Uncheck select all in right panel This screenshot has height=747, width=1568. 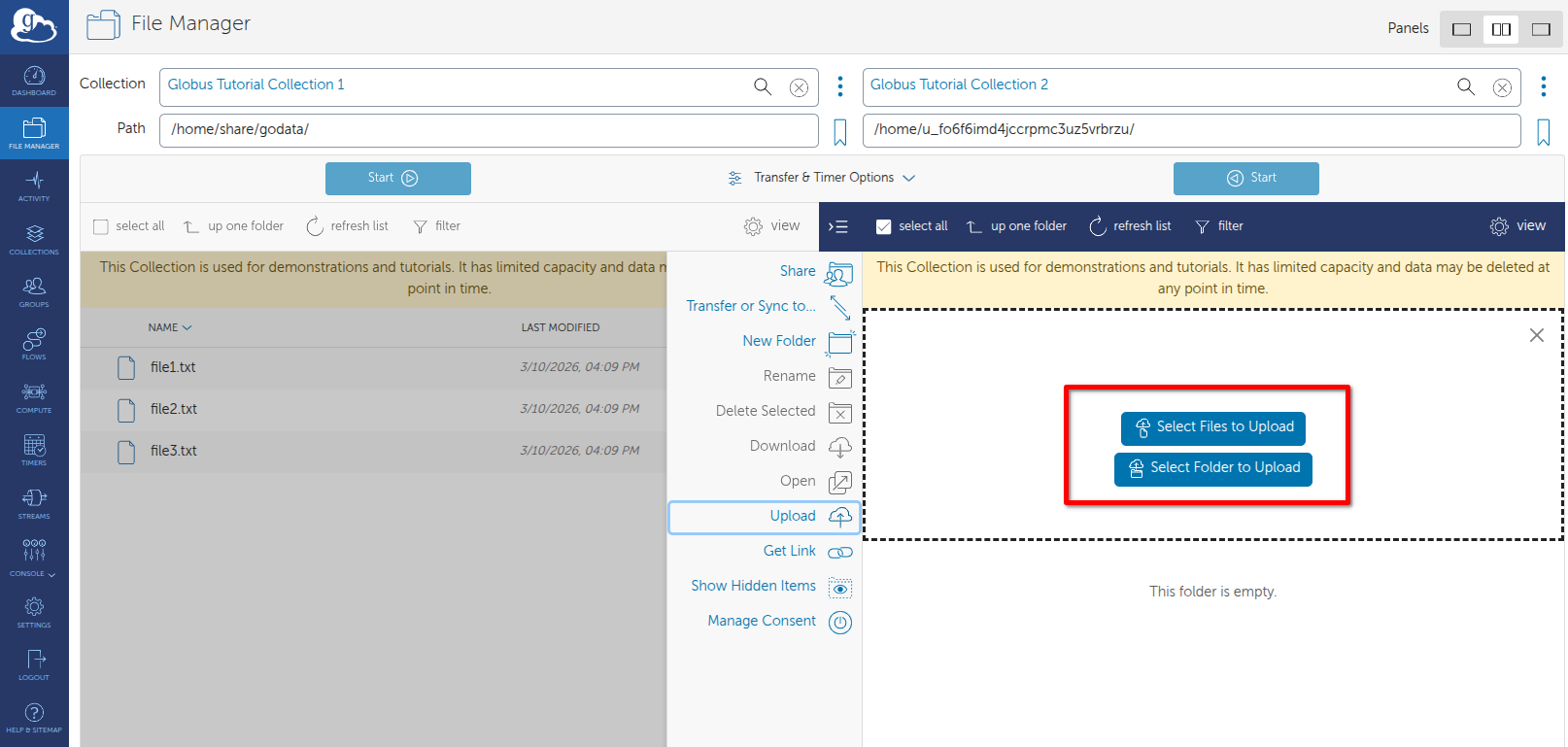884,226
